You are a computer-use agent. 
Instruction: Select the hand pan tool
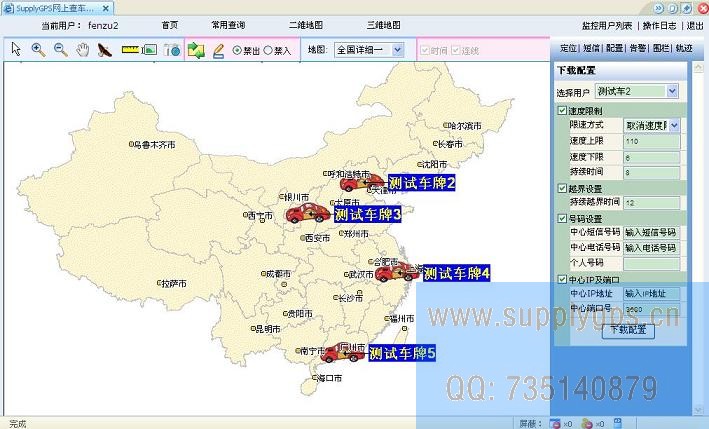click(x=82, y=48)
